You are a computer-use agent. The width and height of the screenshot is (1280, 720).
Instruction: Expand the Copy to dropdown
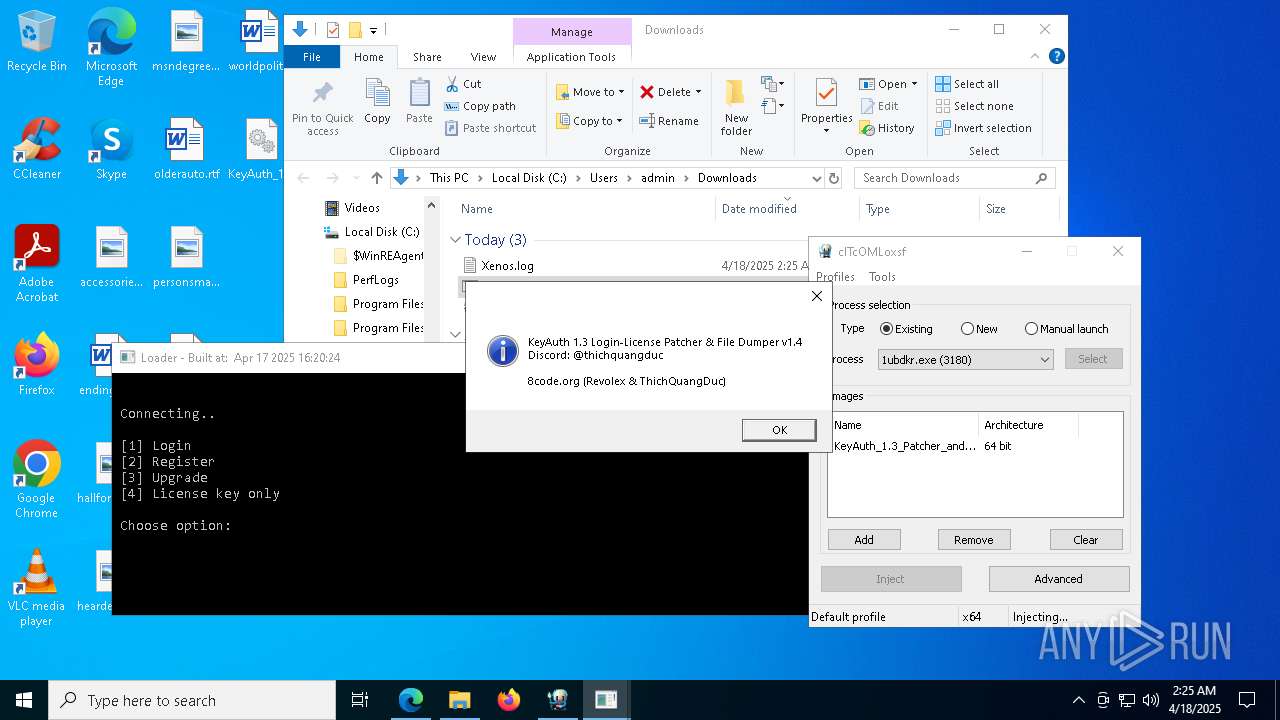coord(620,121)
